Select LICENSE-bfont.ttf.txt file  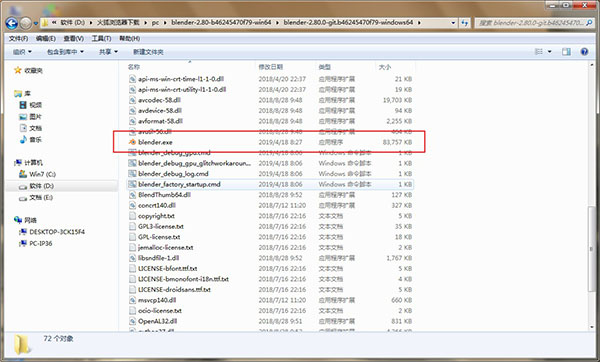click(x=270, y=268)
